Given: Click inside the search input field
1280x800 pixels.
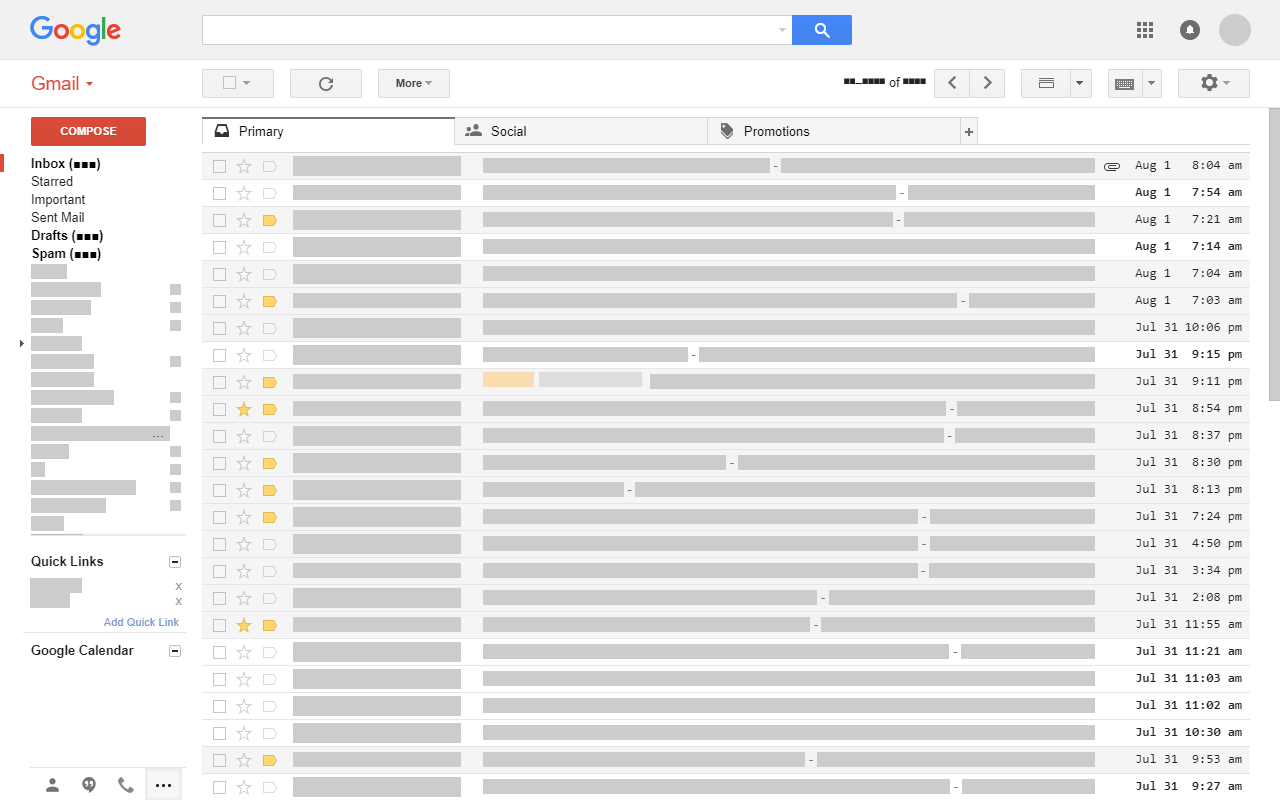Looking at the screenshot, I should [490, 30].
